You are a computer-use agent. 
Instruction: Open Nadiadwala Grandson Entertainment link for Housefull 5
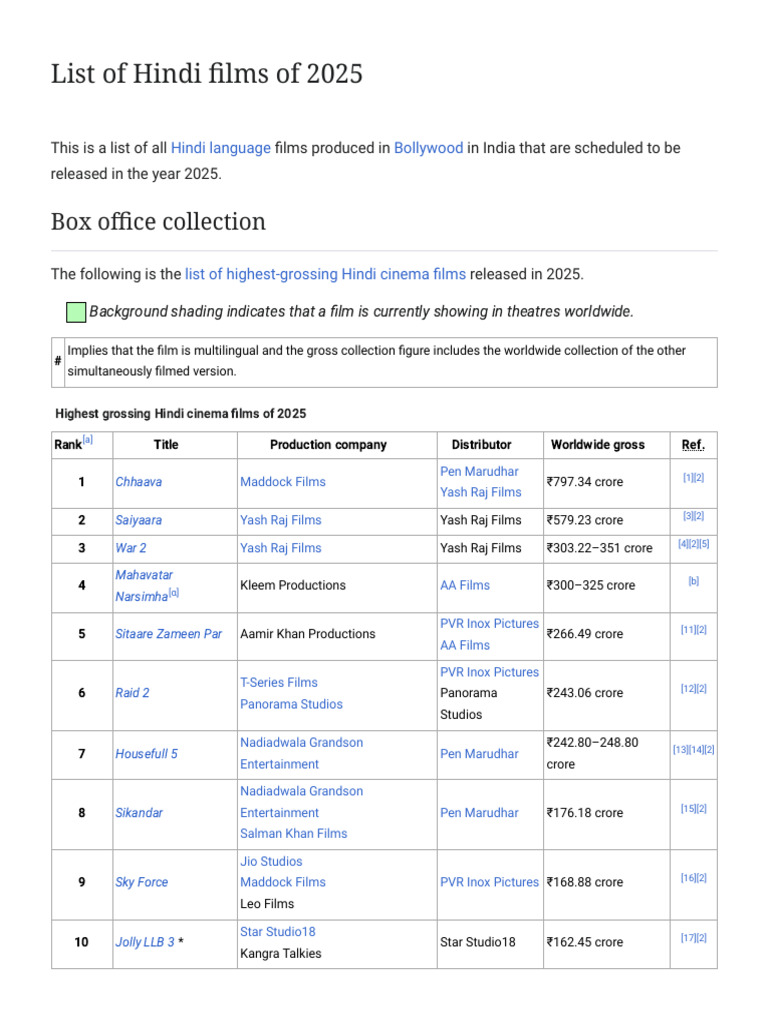pos(302,754)
